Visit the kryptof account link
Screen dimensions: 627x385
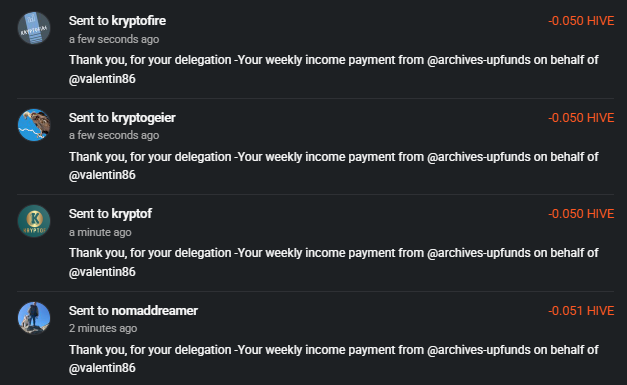pyautogui.click(x=132, y=214)
